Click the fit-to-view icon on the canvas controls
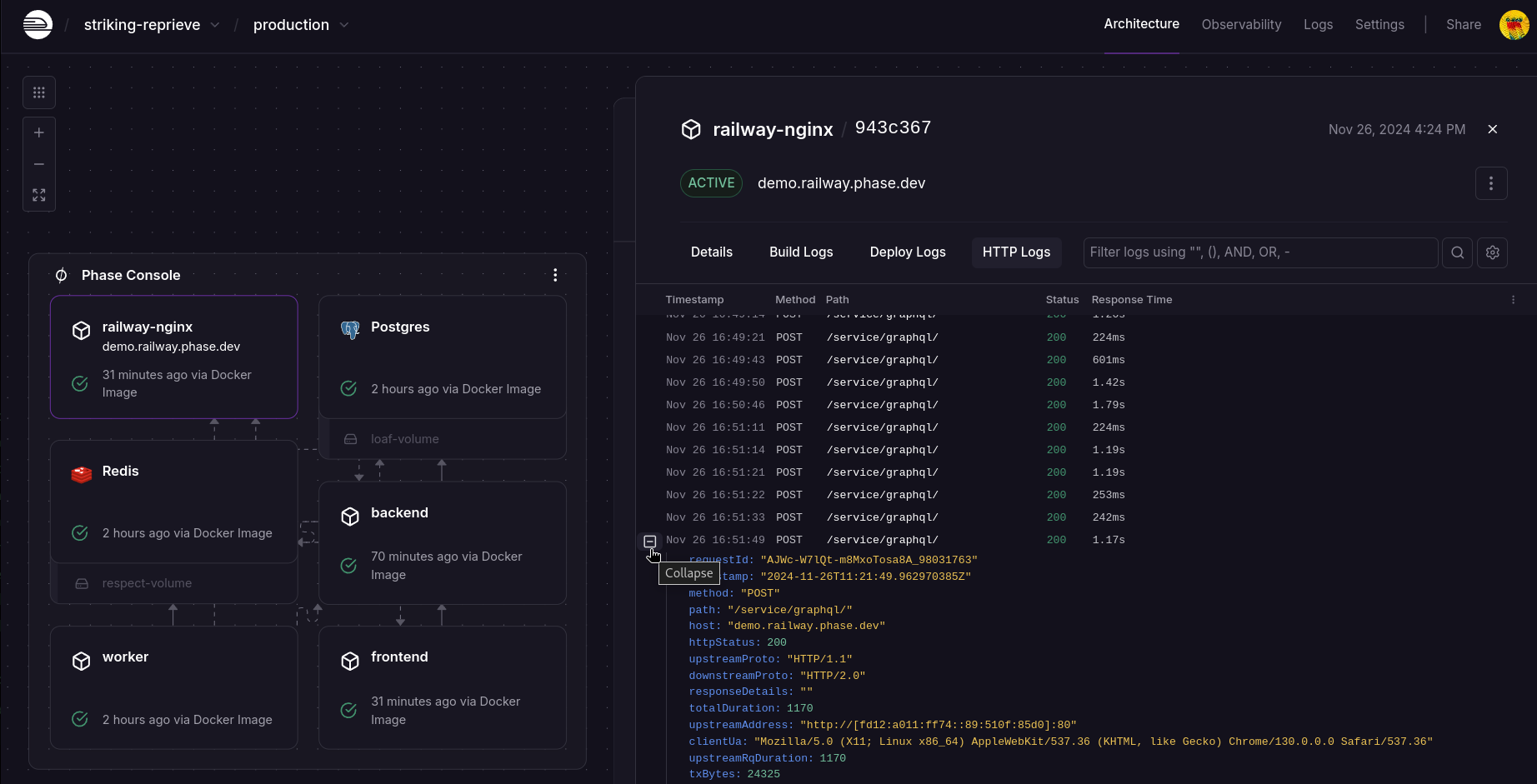This screenshot has width=1537, height=784. click(38, 195)
